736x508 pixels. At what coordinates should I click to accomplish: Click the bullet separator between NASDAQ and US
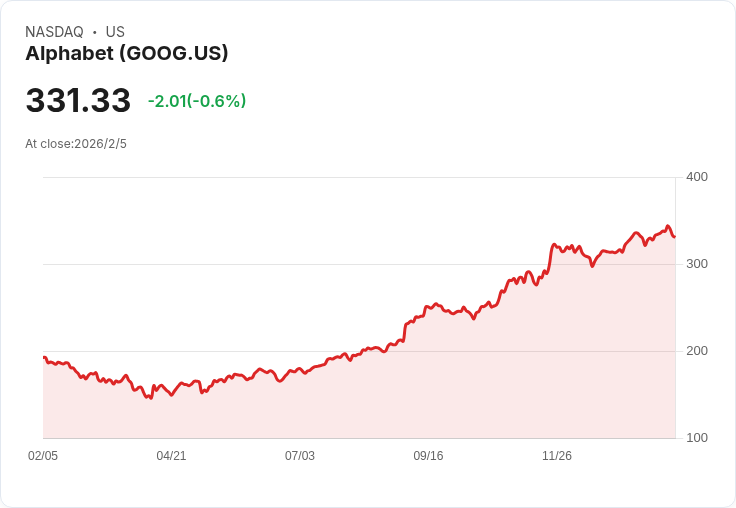(95, 32)
